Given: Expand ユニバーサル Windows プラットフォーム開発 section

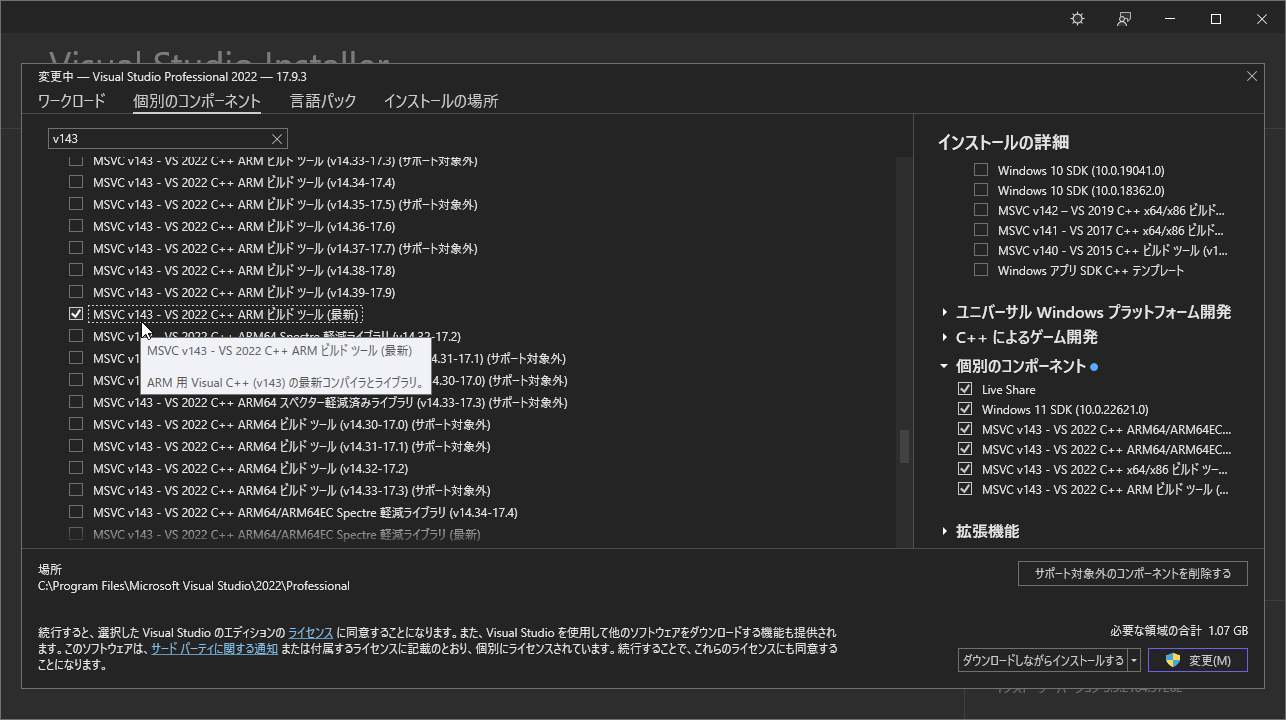Looking at the screenshot, I should pyautogui.click(x=944, y=312).
